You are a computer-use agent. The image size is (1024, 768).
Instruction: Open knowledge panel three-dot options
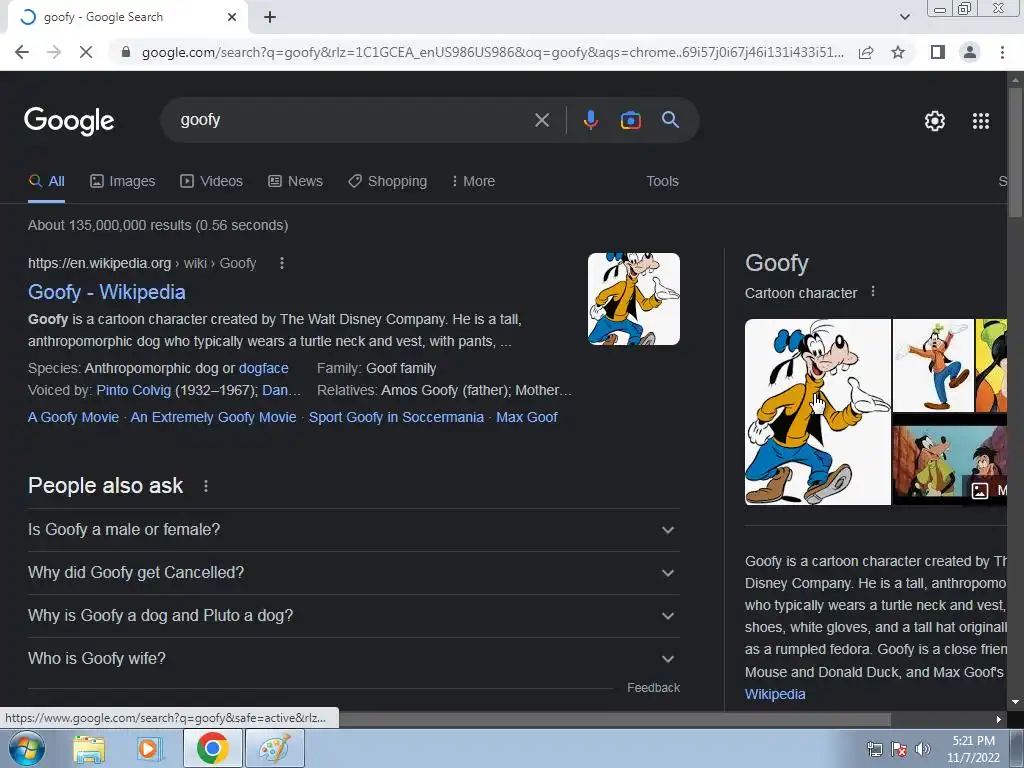click(872, 292)
